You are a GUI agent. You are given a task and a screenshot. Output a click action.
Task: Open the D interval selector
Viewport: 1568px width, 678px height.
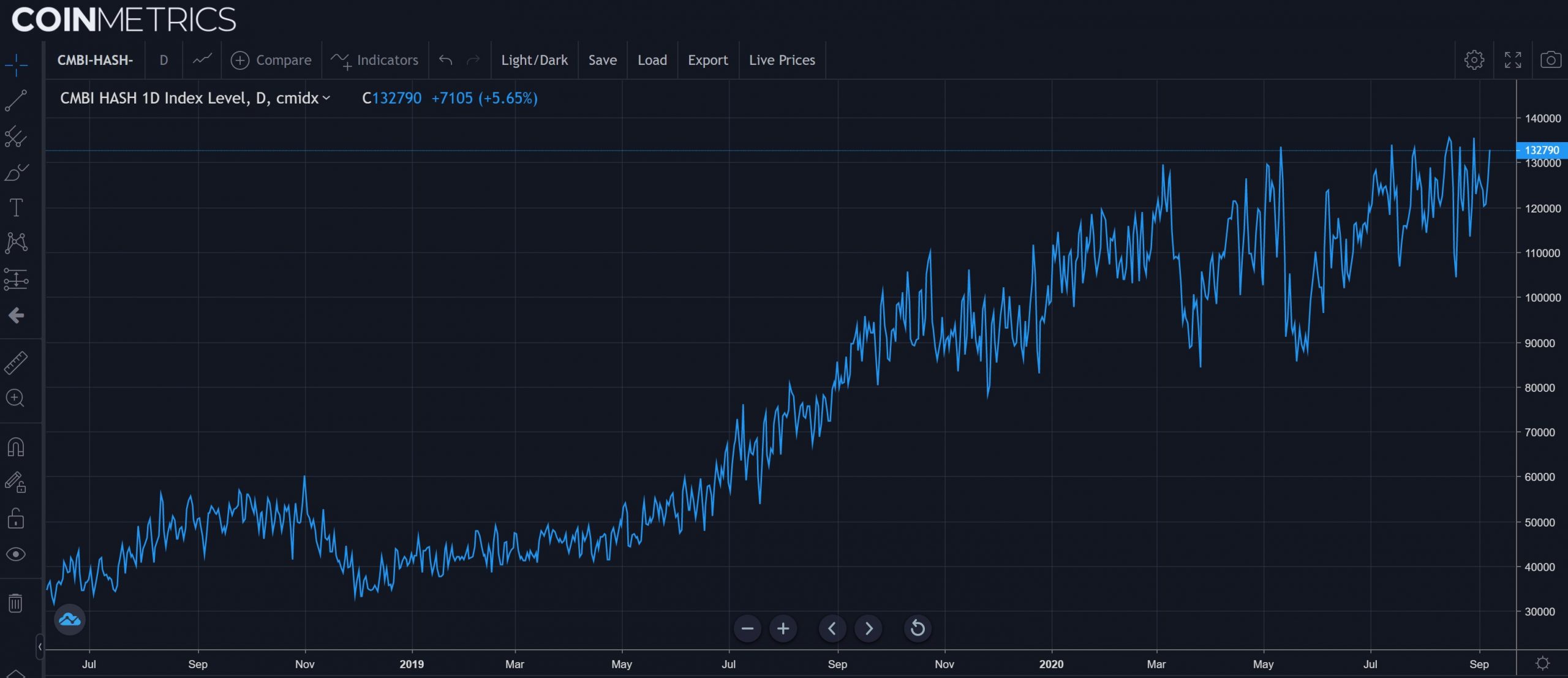pyautogui.click(x=164, y=60)
